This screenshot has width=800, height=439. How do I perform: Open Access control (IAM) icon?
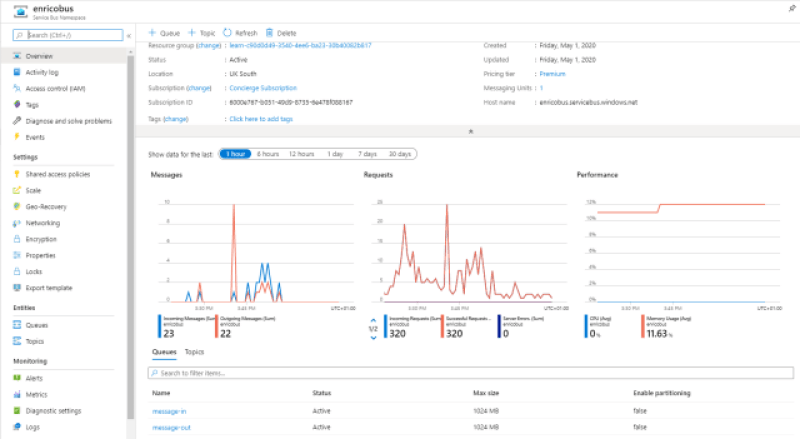[17, 88]
